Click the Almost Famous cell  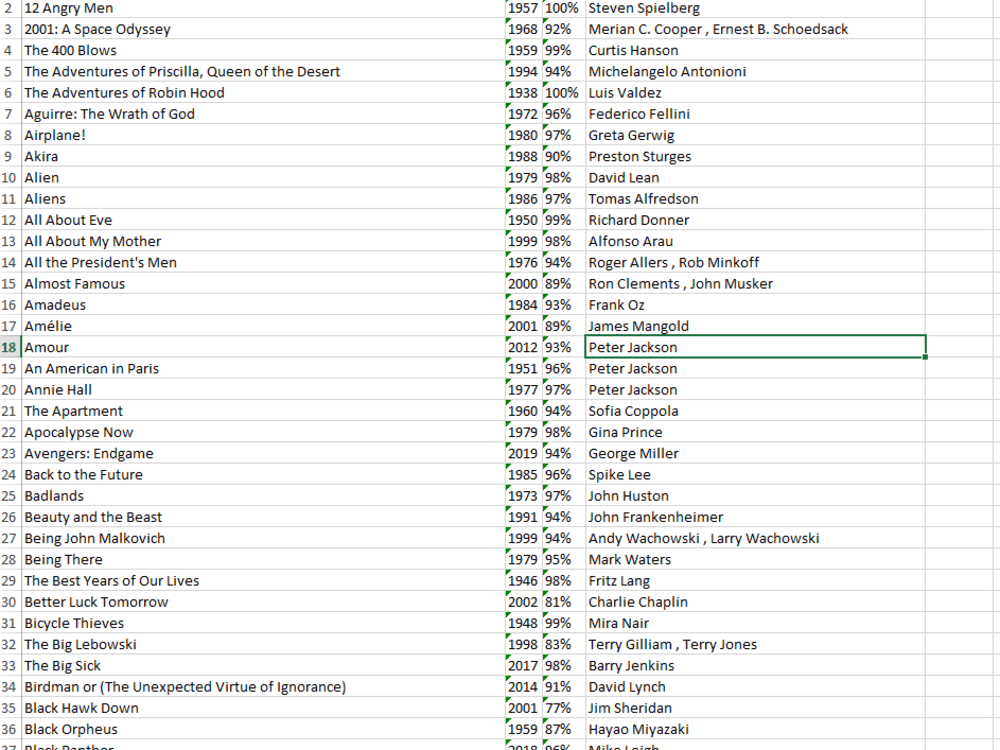point(263,283)
